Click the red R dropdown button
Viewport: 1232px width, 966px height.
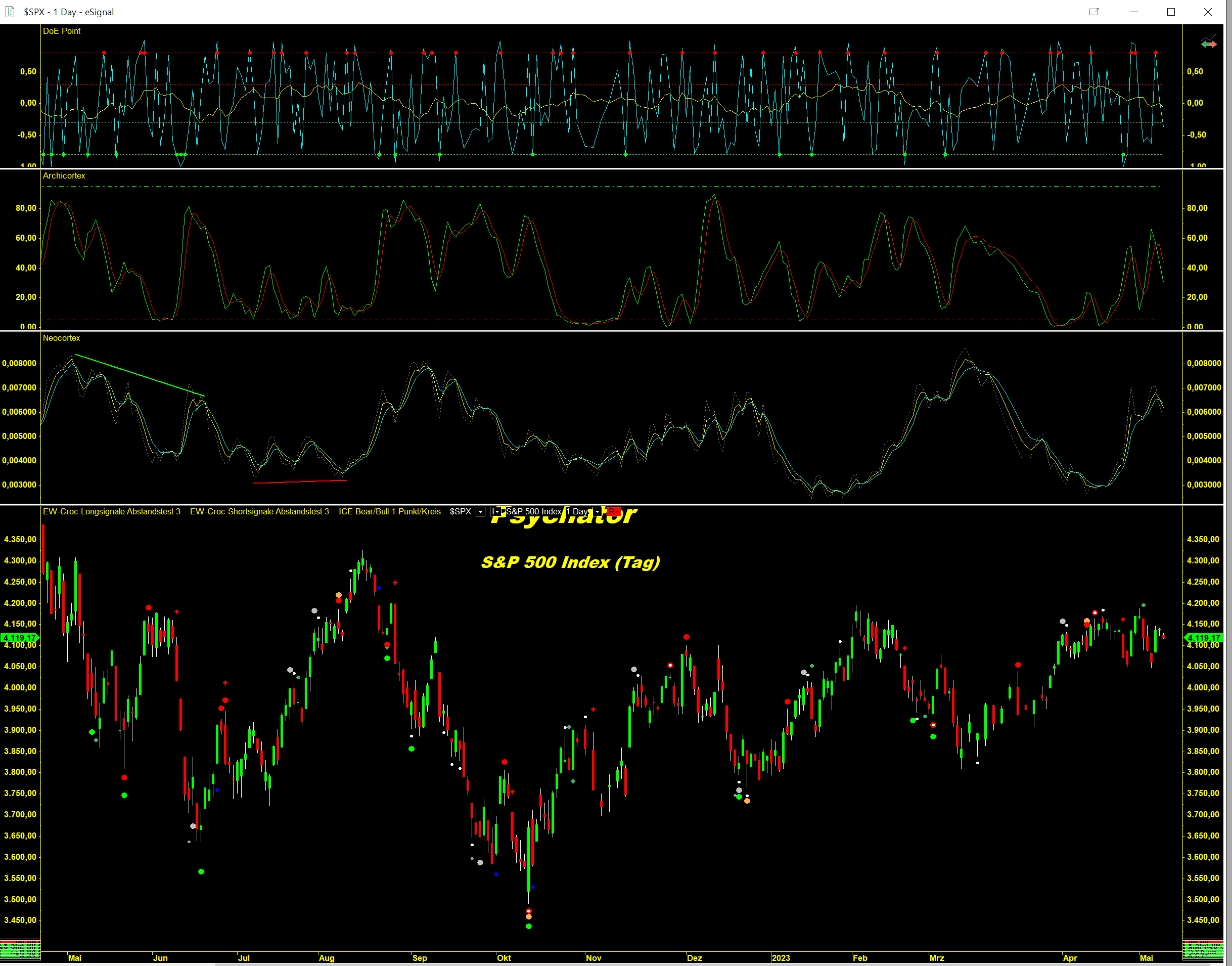[613, 512]
